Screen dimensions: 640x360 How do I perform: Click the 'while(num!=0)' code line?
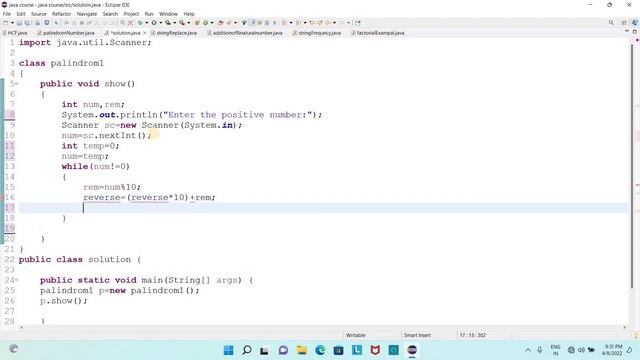[x=96, y=166]
